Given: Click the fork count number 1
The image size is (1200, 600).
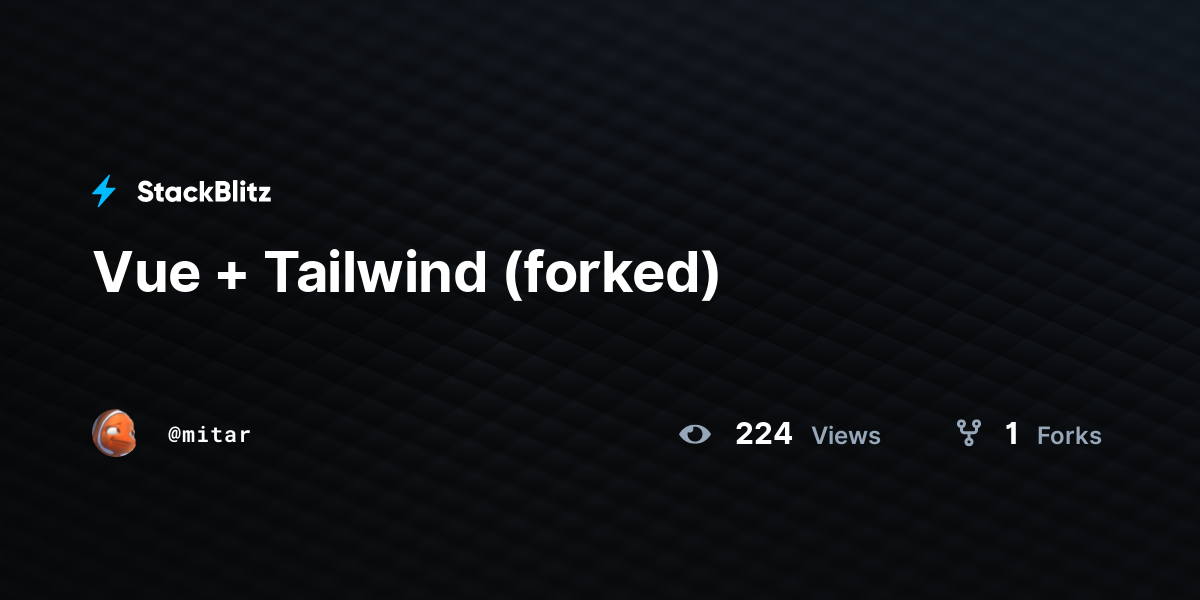Looking at the screenshot, I should (x=1012, y=434).
